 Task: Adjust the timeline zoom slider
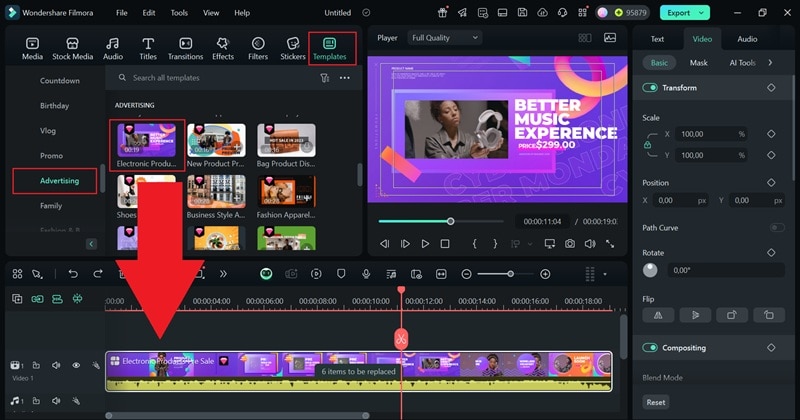pos(506,274)
